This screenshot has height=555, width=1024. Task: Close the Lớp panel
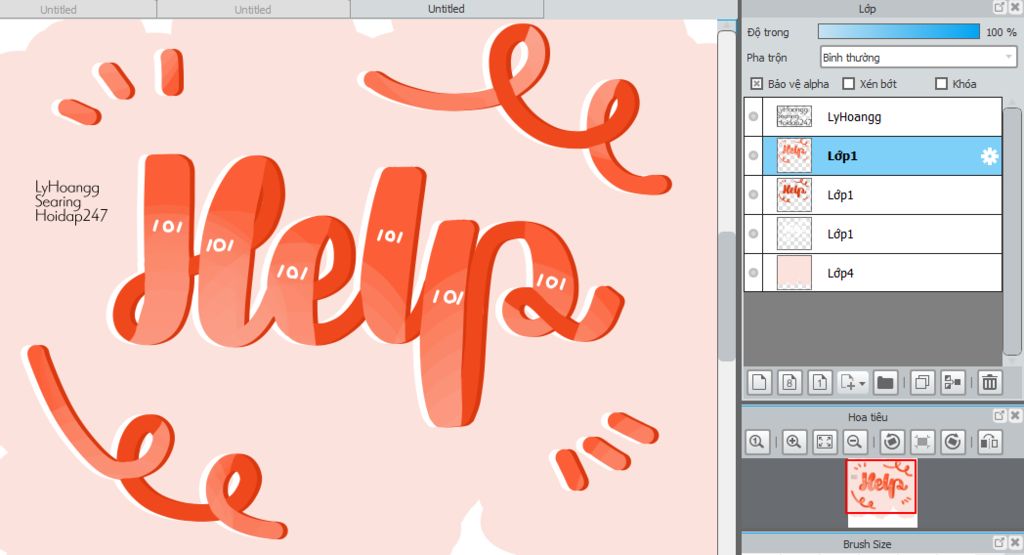click(x=1016, y=7)
